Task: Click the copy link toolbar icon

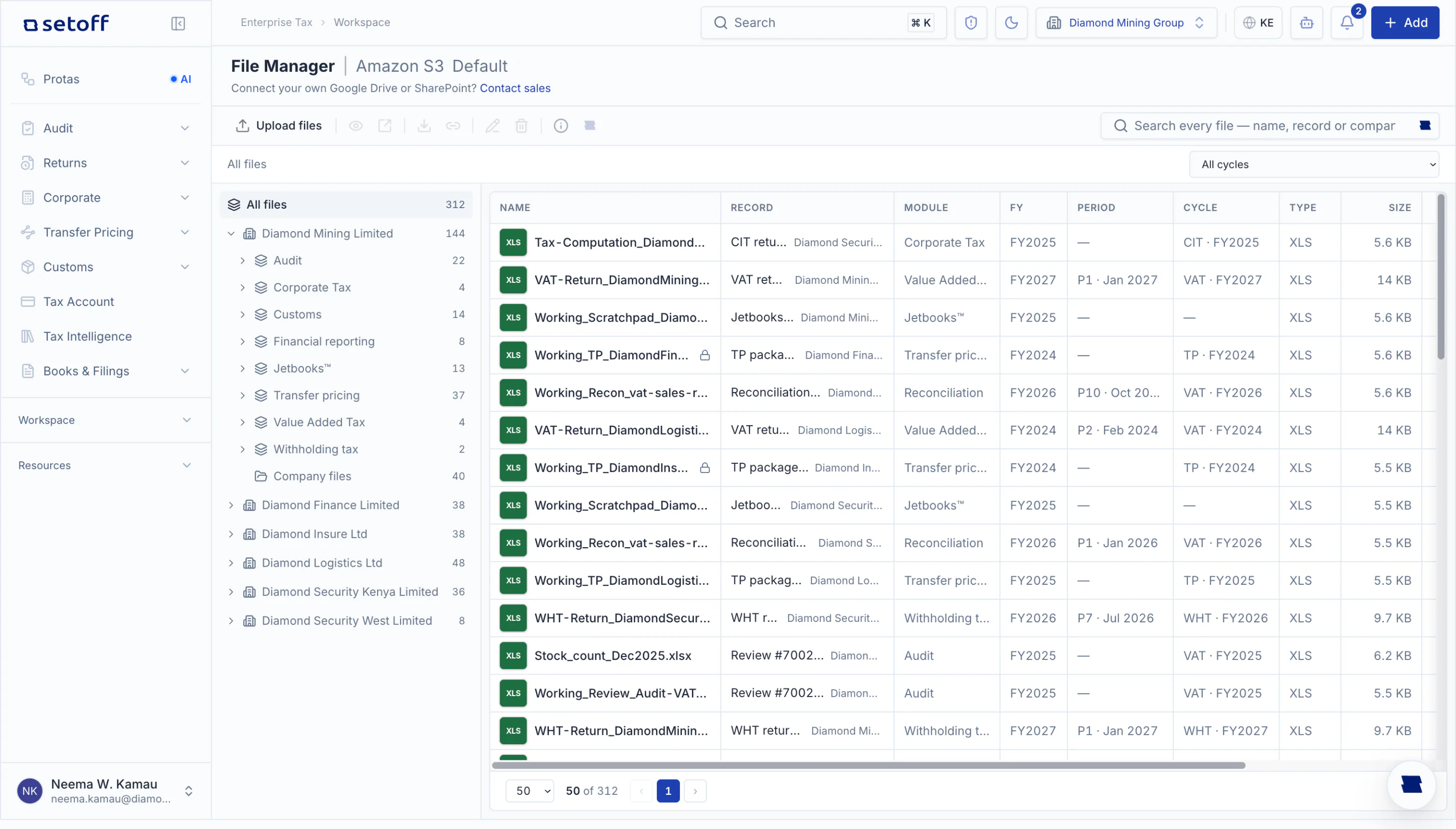Action: coord(453,126)
